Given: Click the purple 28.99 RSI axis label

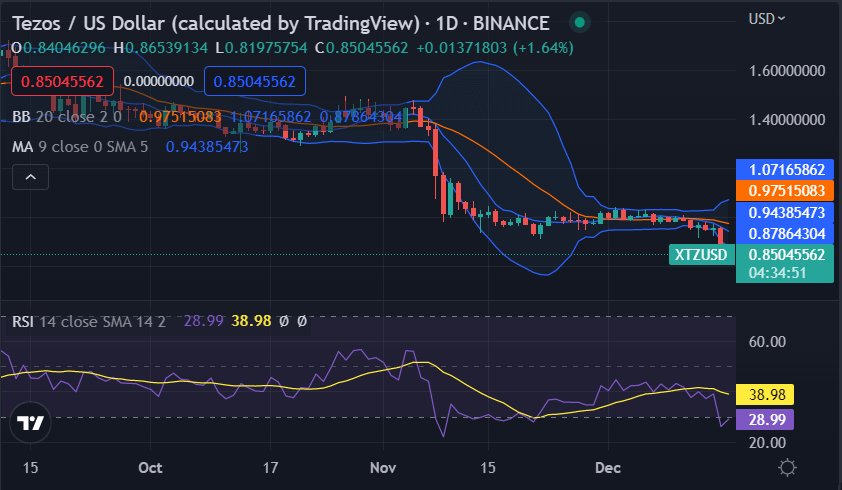Looking at the screenshot, I should point(765,420).
